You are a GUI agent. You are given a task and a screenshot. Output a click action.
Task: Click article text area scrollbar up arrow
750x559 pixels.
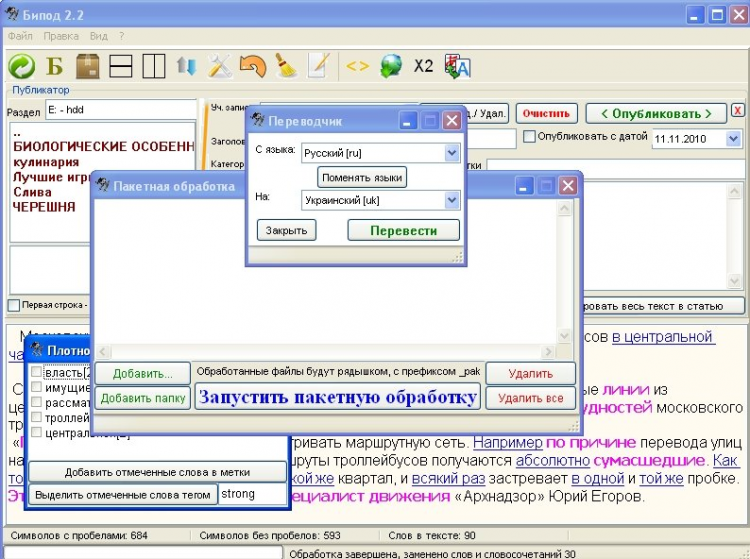(x=734, y=192)
